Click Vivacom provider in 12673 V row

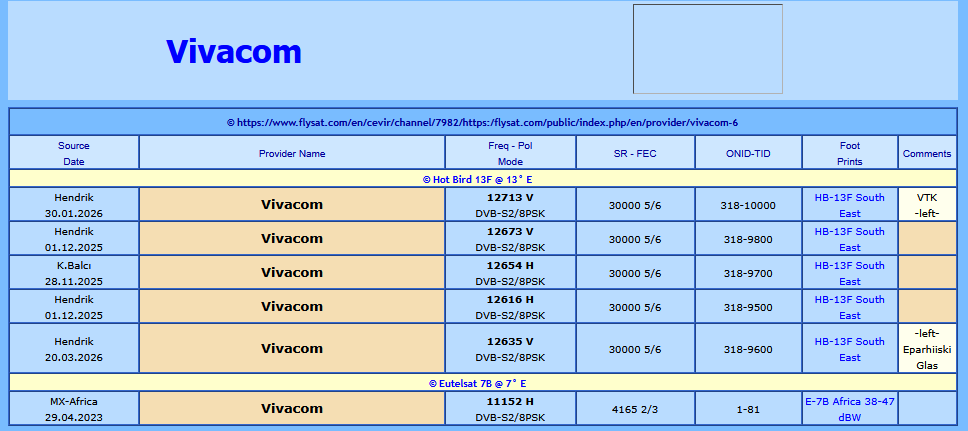[x=292, y=238]
